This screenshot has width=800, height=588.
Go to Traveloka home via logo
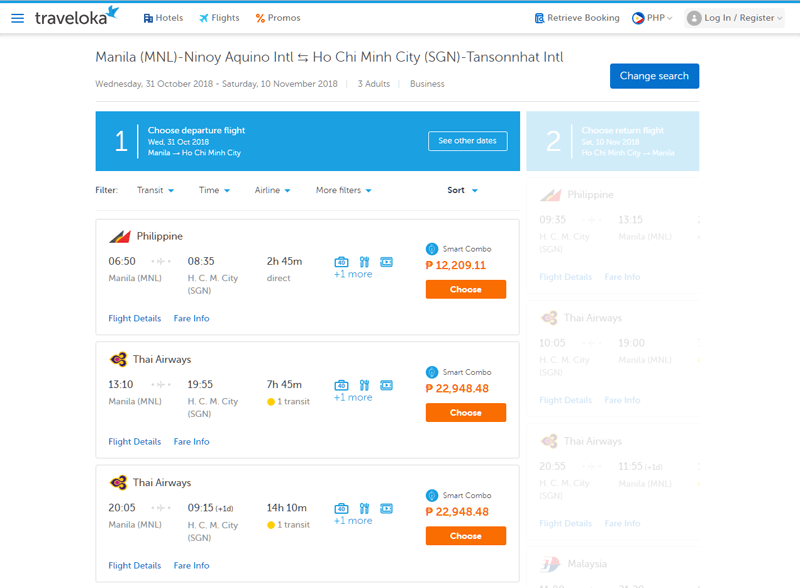point(77,16)
